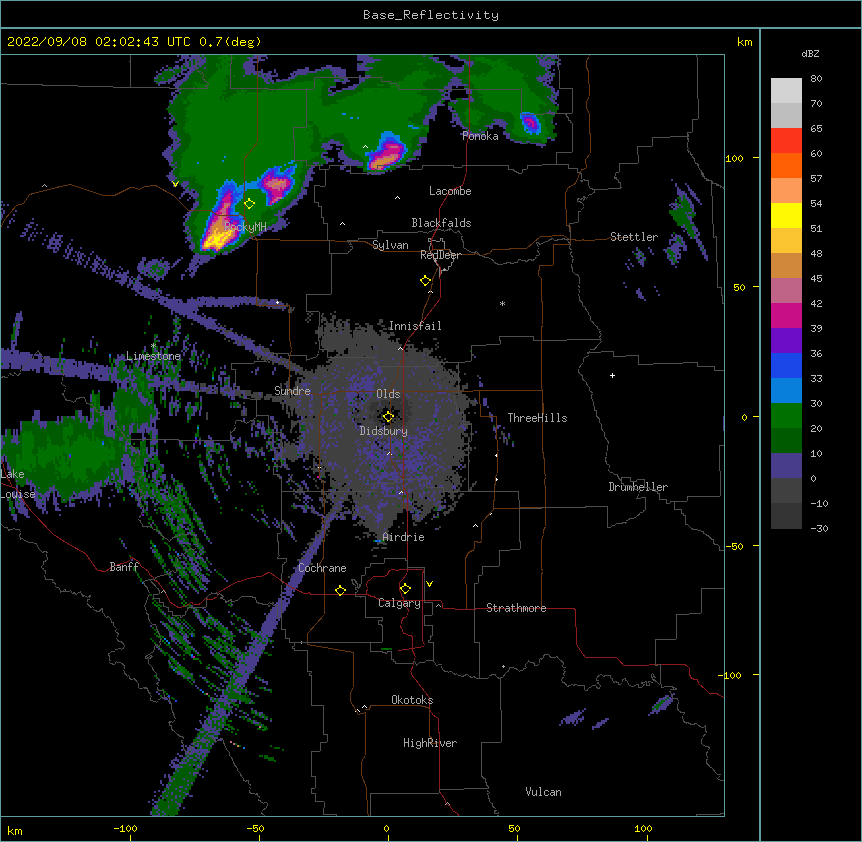Click the yellow marker beside RockyMH storm
The height and width of the screenshot is (842, 862).
pos(249,204)
